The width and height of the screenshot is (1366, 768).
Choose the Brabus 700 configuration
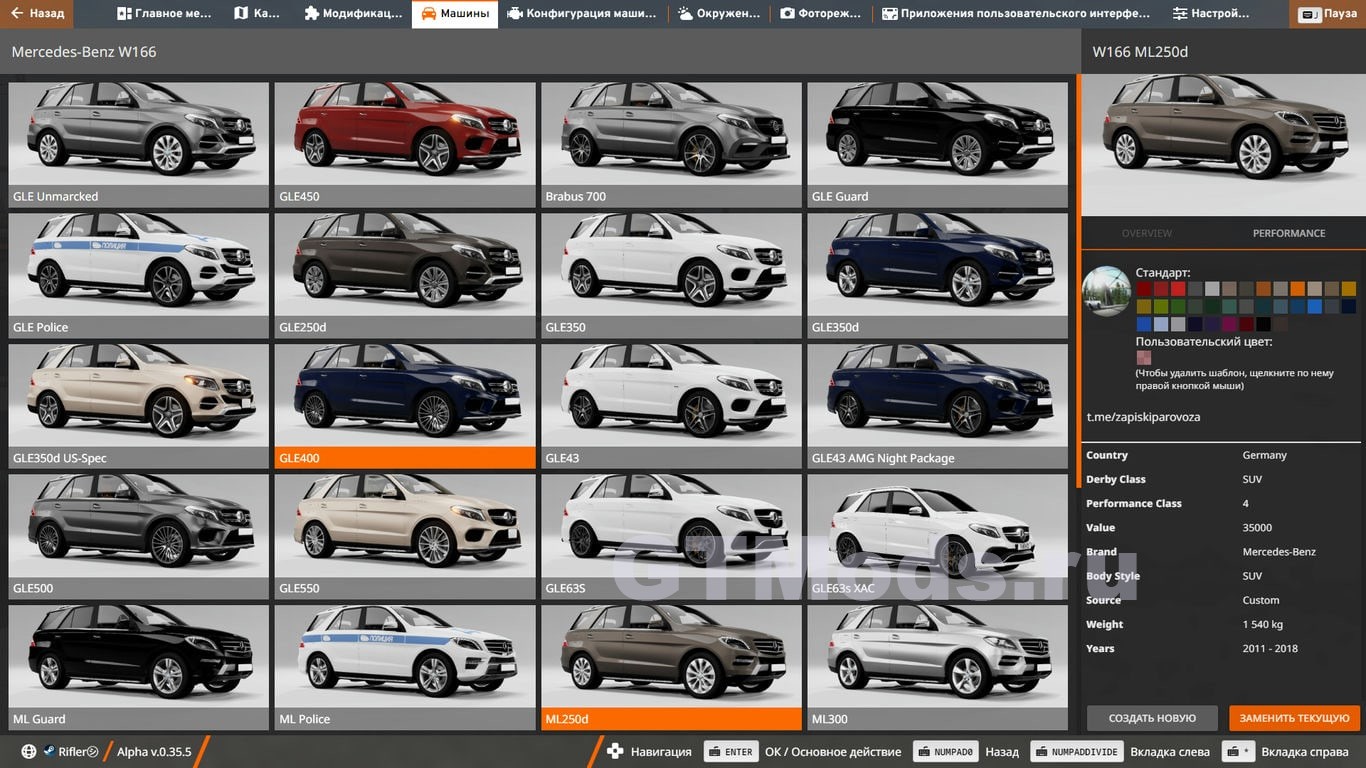671,144
